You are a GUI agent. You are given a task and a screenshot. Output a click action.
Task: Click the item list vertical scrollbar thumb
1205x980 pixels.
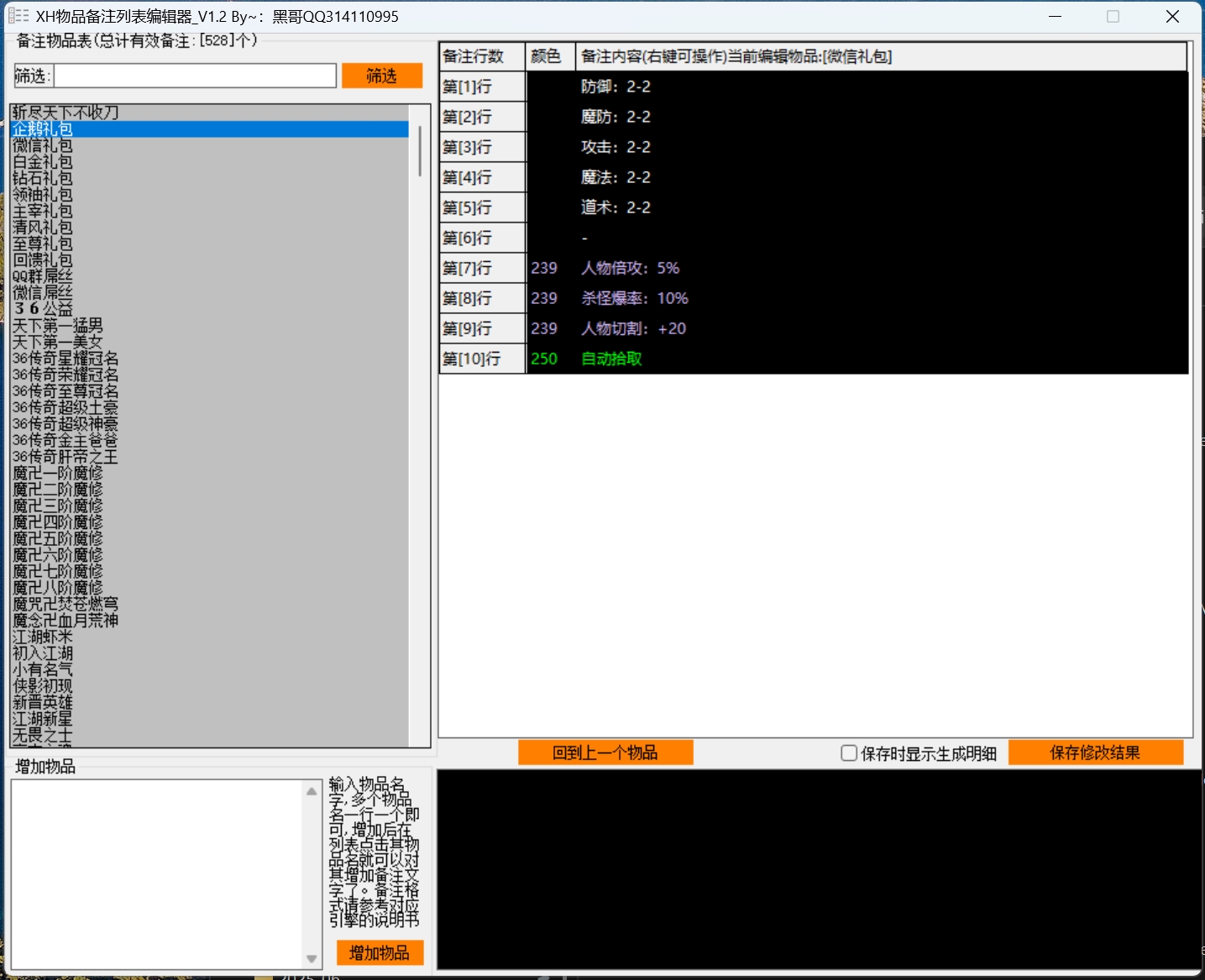click(419, 150)
